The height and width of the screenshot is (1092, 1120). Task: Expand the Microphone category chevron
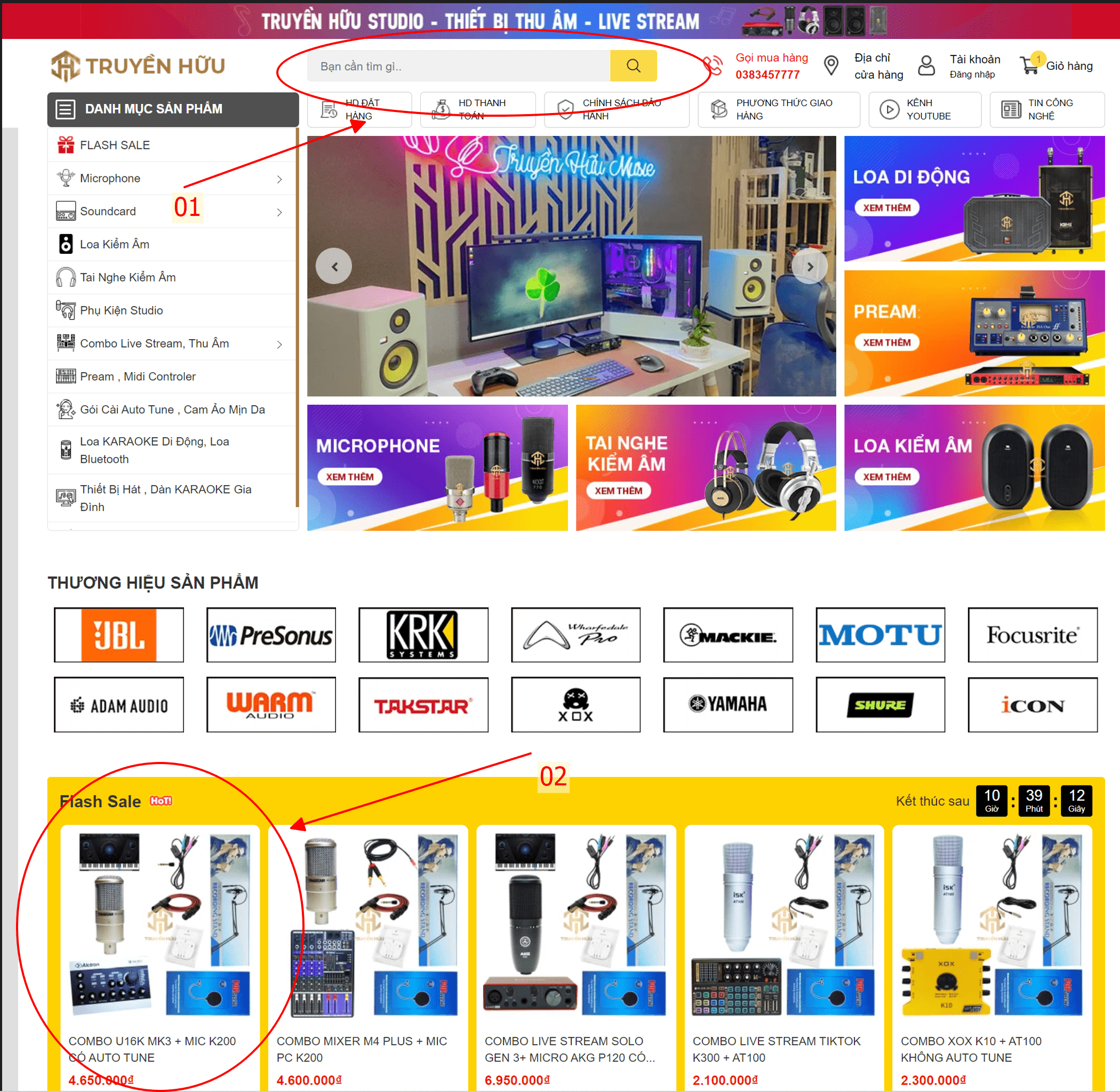(279, 180)
